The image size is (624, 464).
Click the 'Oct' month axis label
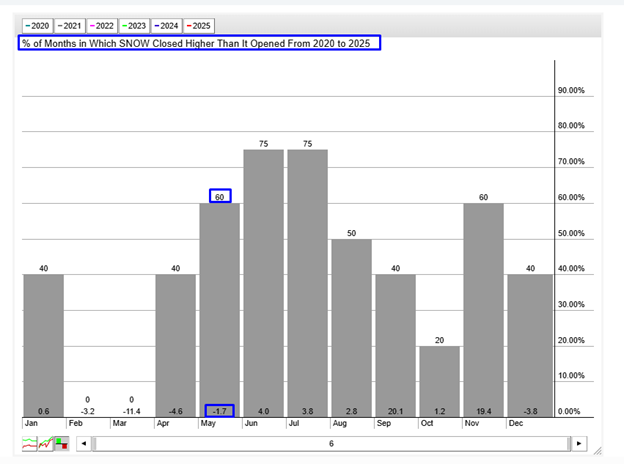[x=427, y=423]
